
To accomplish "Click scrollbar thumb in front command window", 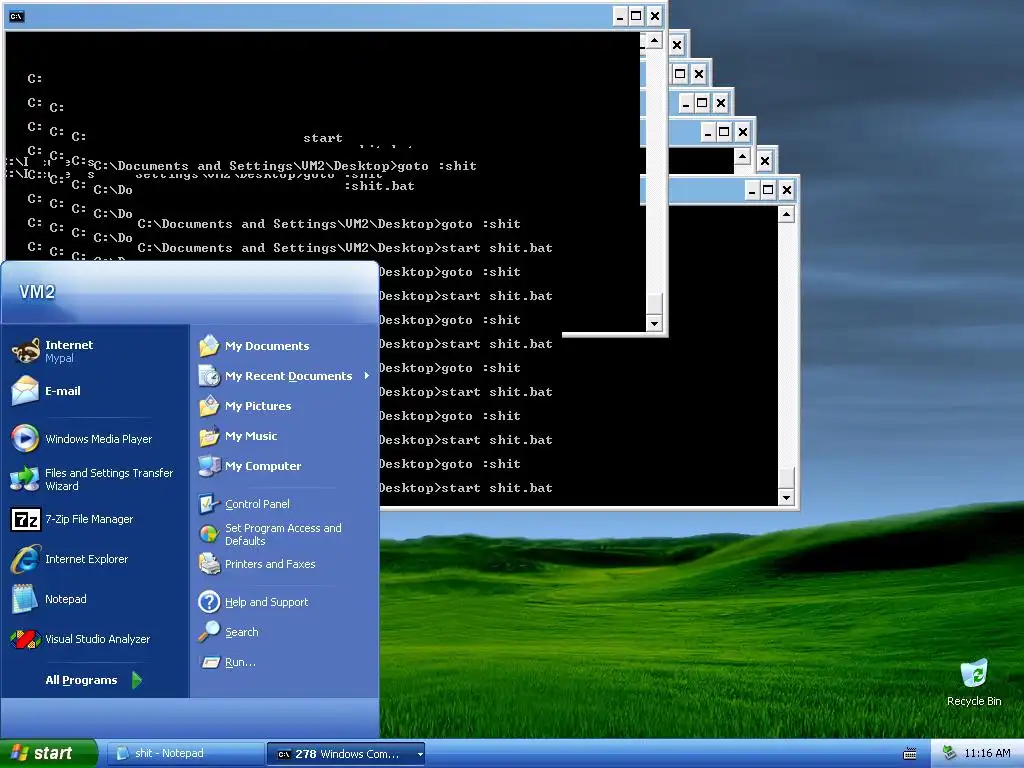I will click(x=654, y=304).
